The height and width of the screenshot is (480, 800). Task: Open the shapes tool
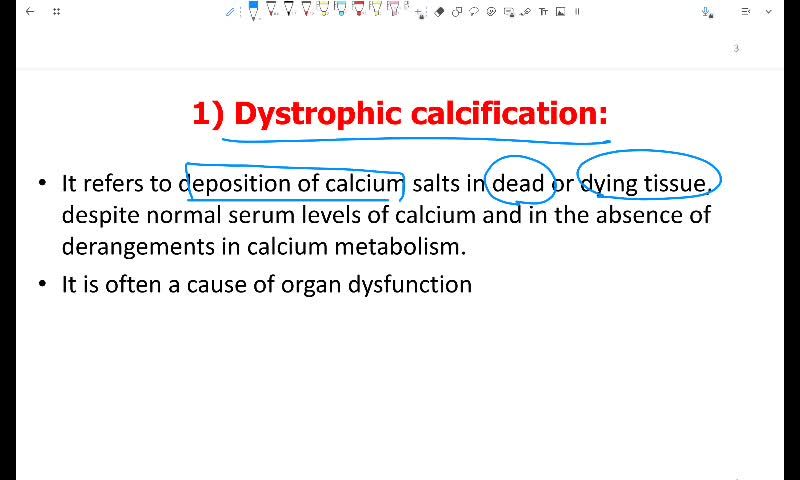pos(457,12)
